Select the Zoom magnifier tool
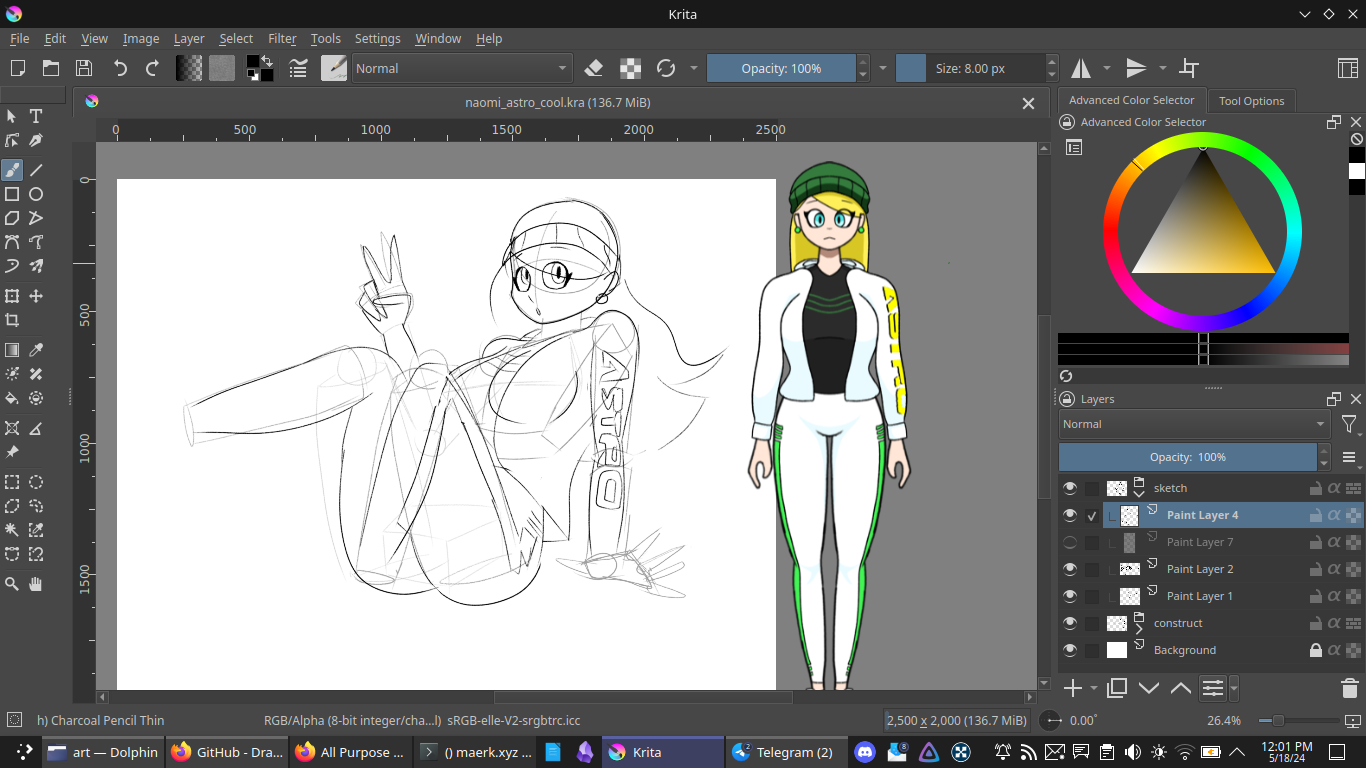Image resolution: width=1366 pixels, height=768 pixels. point(12,584)
